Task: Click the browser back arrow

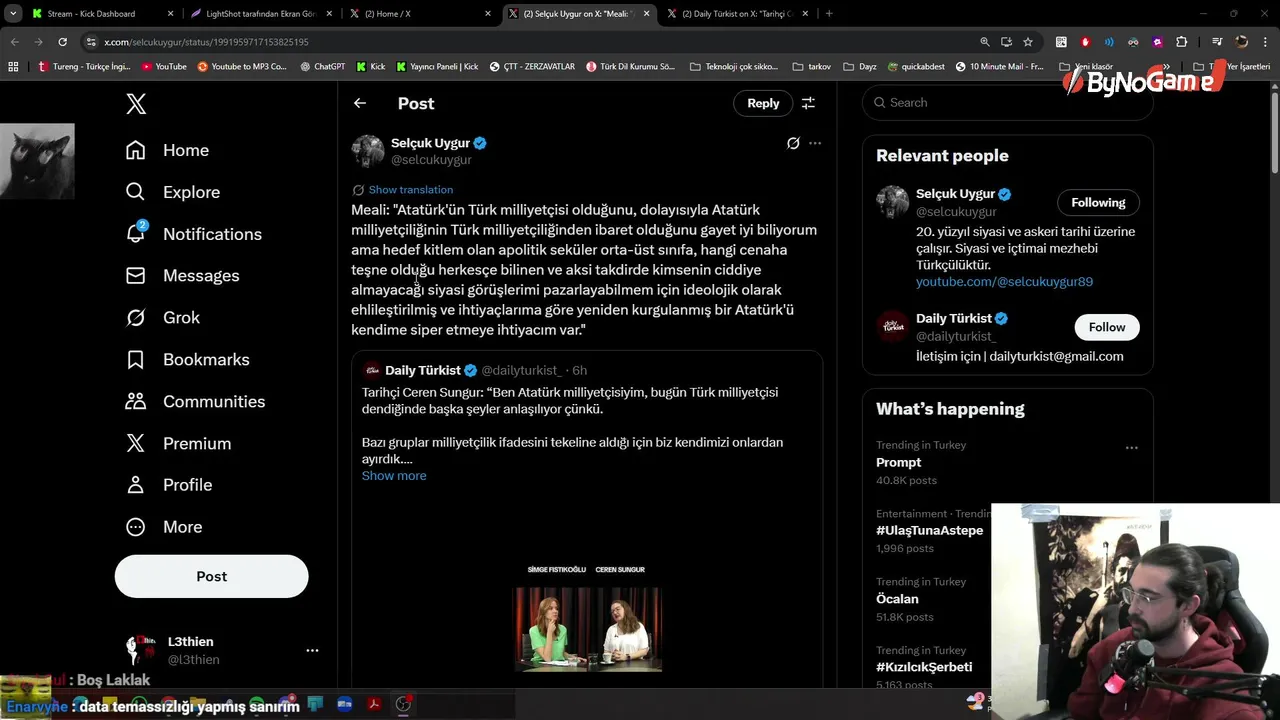Action: [14, 42]
